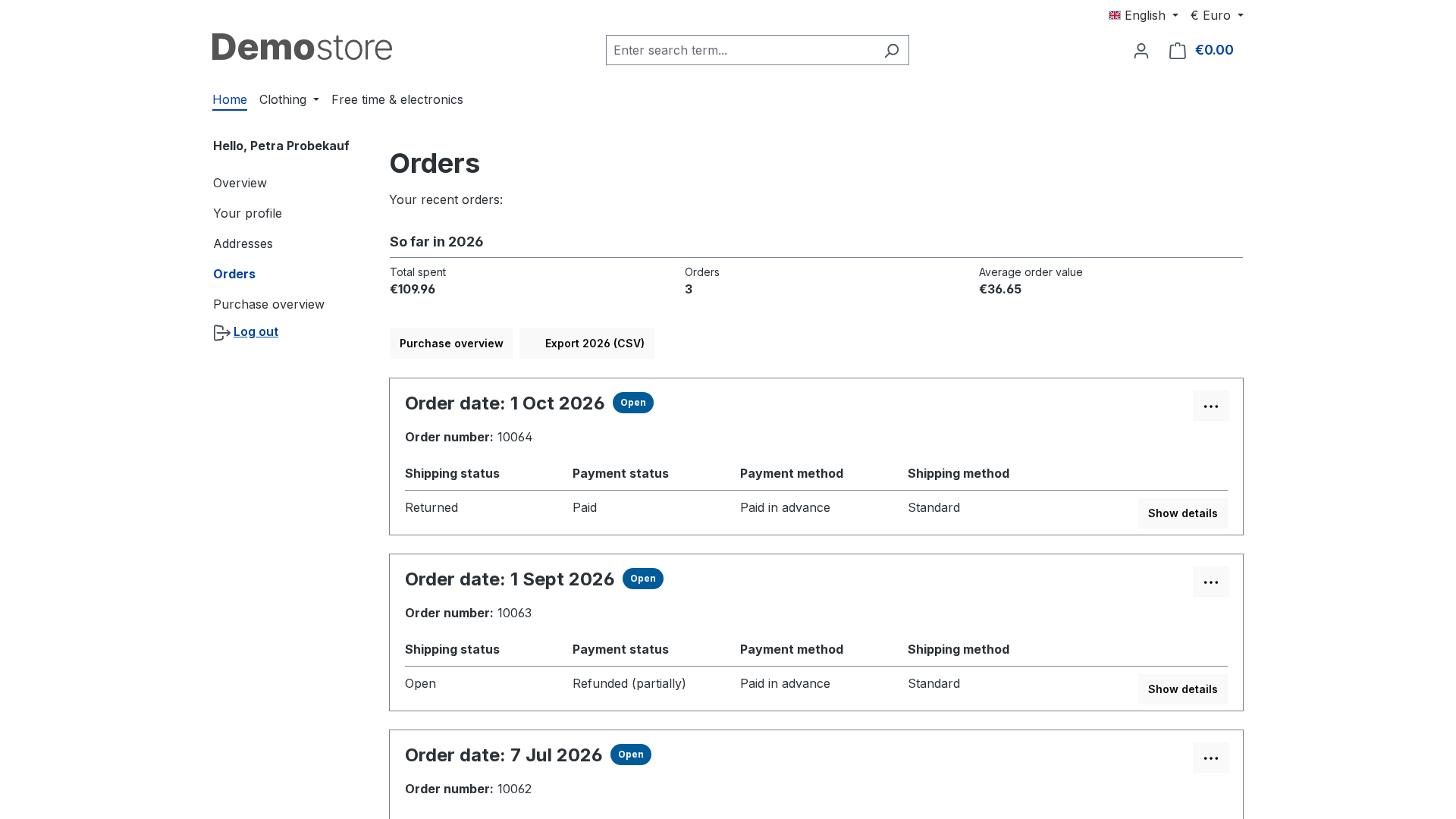Show details for order 10063

1182,689
